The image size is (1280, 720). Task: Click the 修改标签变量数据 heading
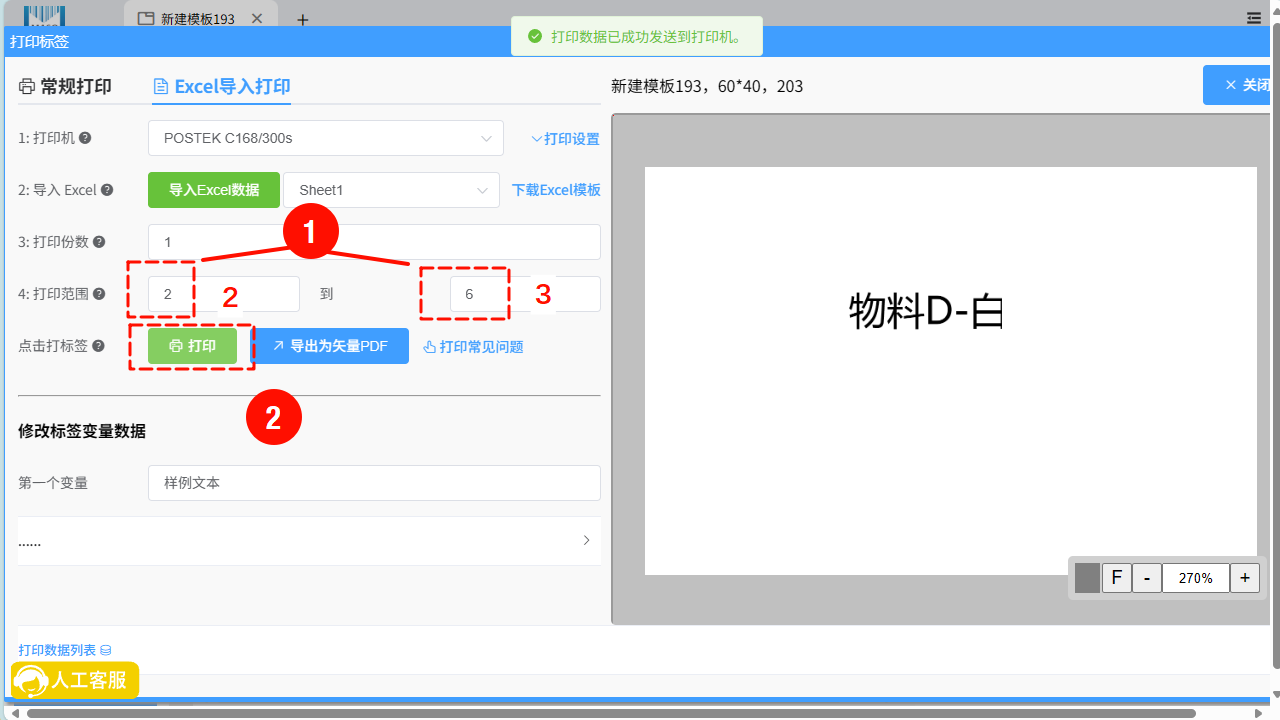82,431
